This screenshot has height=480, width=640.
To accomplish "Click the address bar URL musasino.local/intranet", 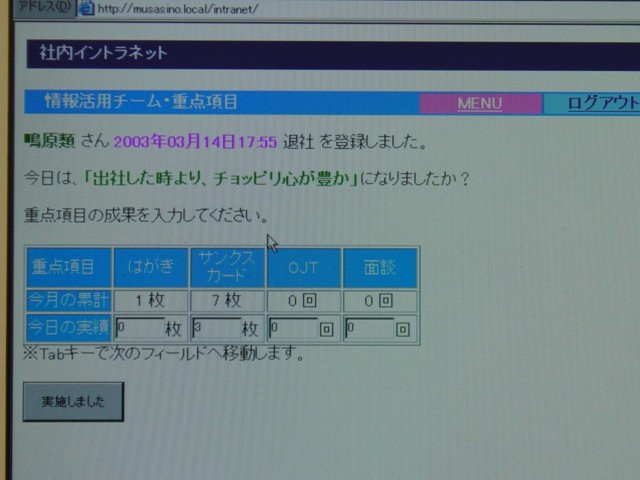I will coord(178,9).
